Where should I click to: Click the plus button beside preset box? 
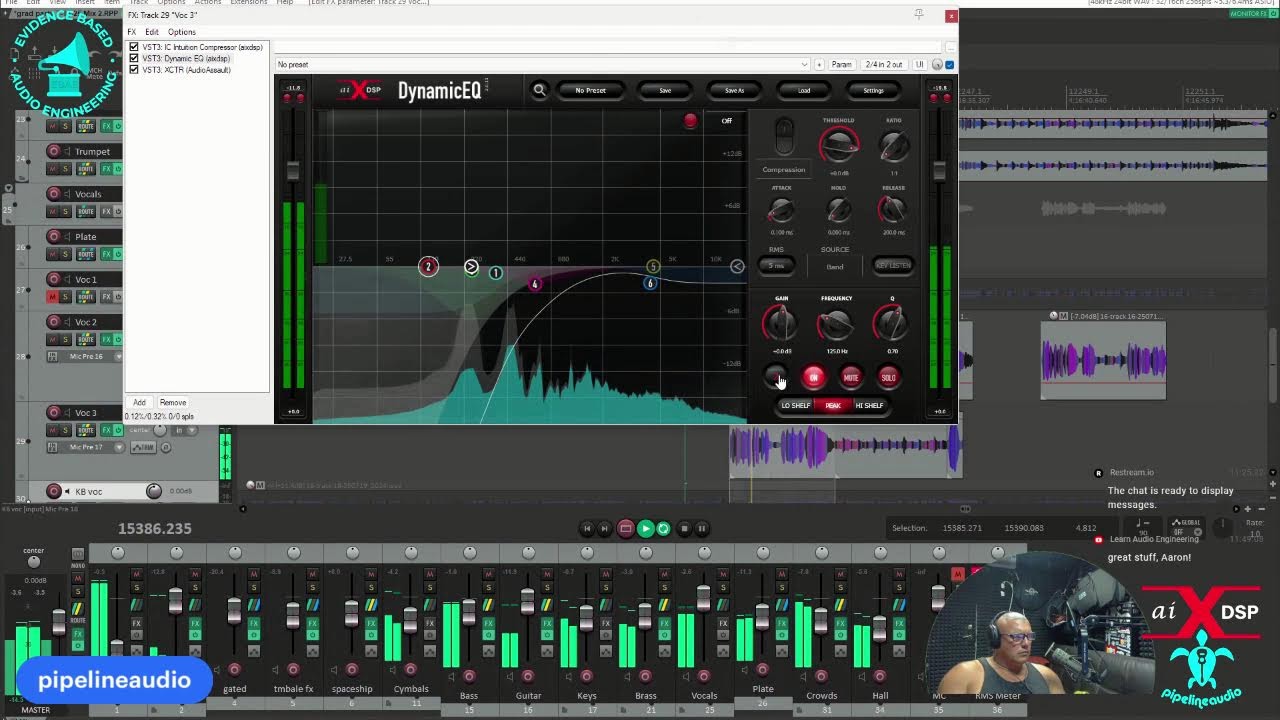pyautogui.click(x=819, y=64)
